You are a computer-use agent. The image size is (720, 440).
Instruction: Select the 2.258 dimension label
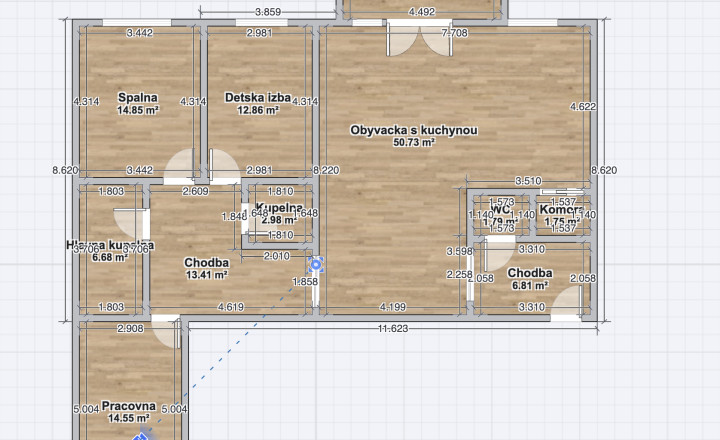click(460, 275)
